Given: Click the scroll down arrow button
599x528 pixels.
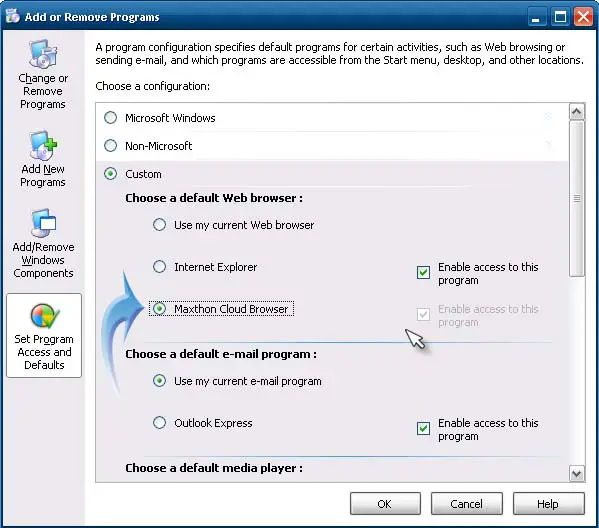Looking at the screenshot, I should (576, 474).
